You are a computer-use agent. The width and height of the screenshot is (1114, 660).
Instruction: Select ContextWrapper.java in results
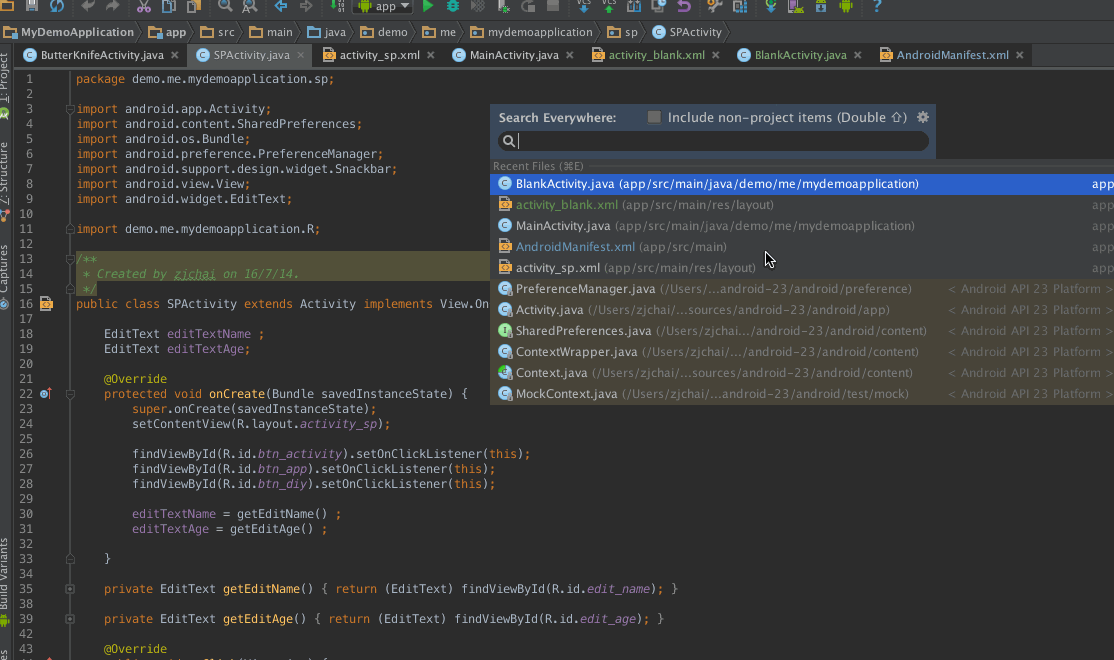click(x=802, y=352)
